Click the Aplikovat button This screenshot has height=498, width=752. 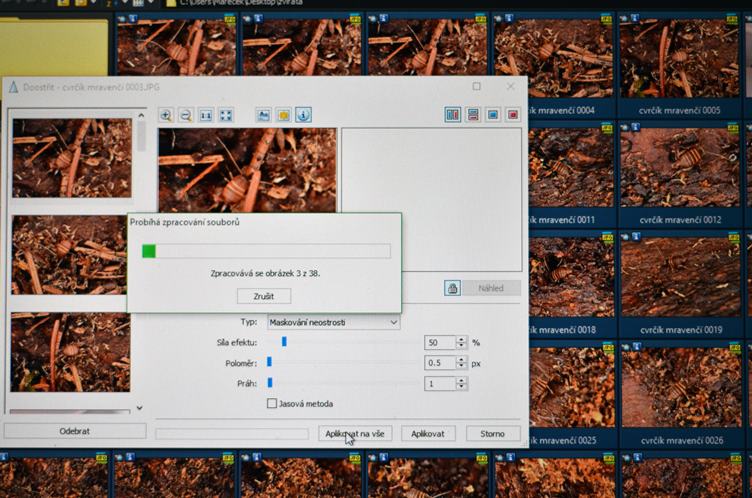427,434
